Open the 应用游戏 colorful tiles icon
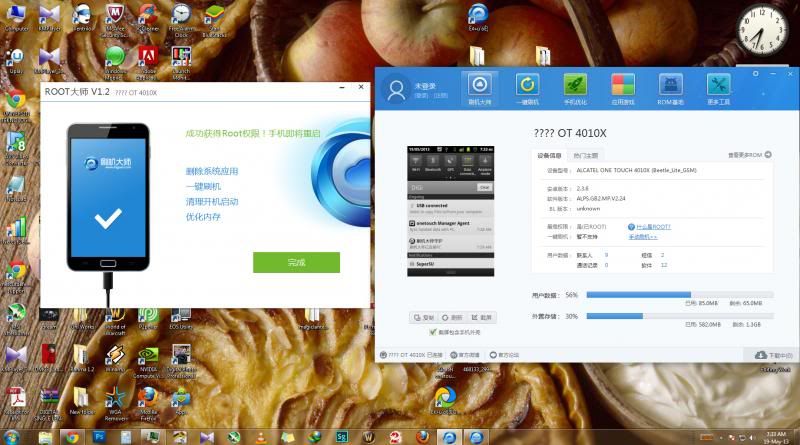 (622, 89)
